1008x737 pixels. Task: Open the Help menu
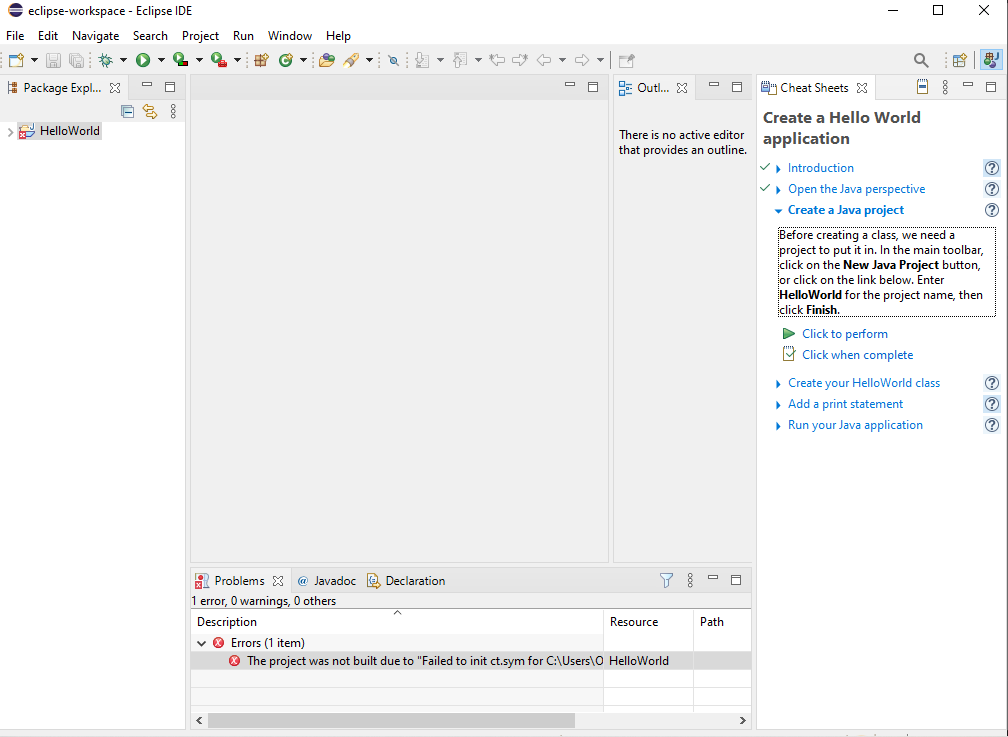click(x=338, y=36)
